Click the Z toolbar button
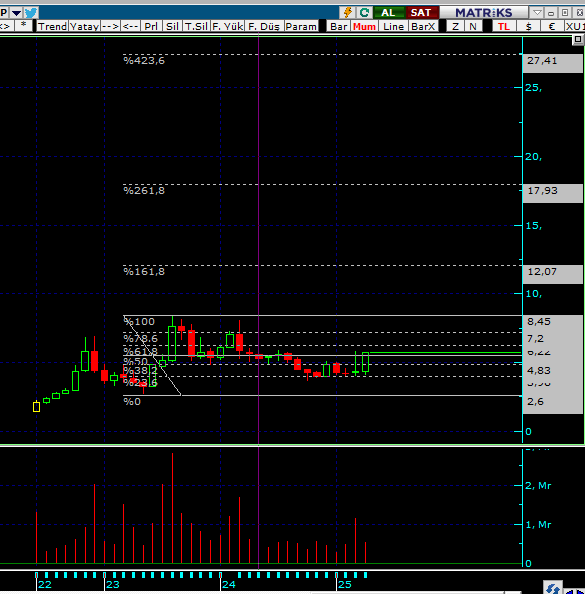585x594 pixels. [x=455, y=26]
